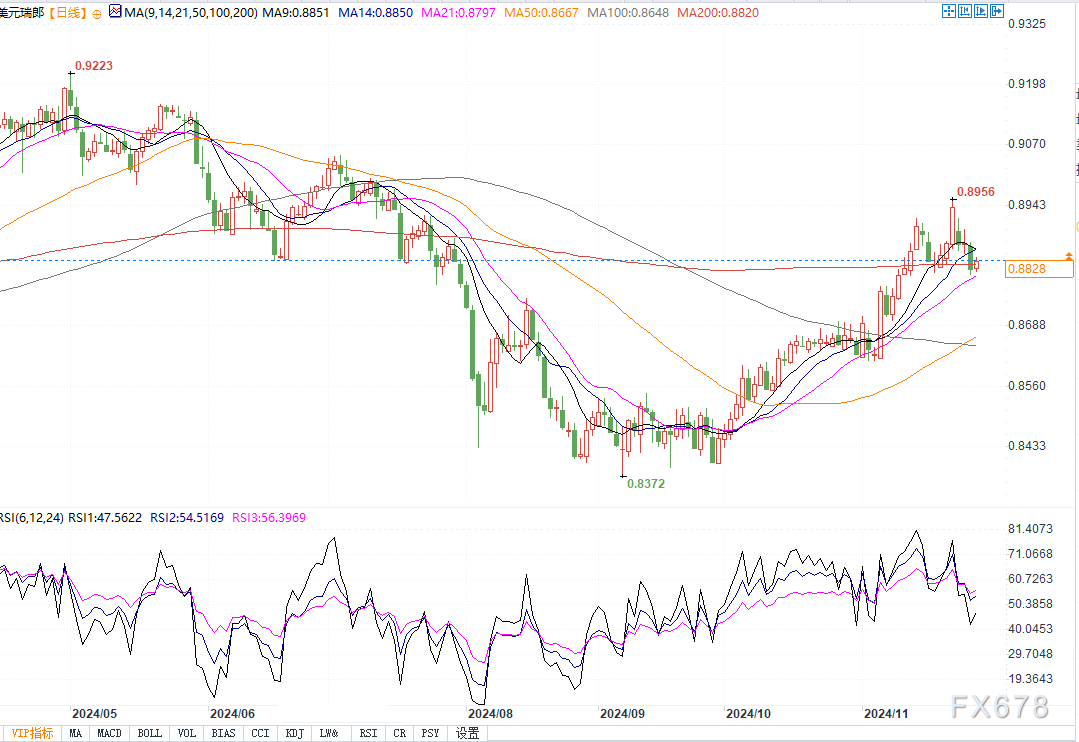Show the VOL indicator
Screen dimensions: 1079x742
tap(187, 733)
